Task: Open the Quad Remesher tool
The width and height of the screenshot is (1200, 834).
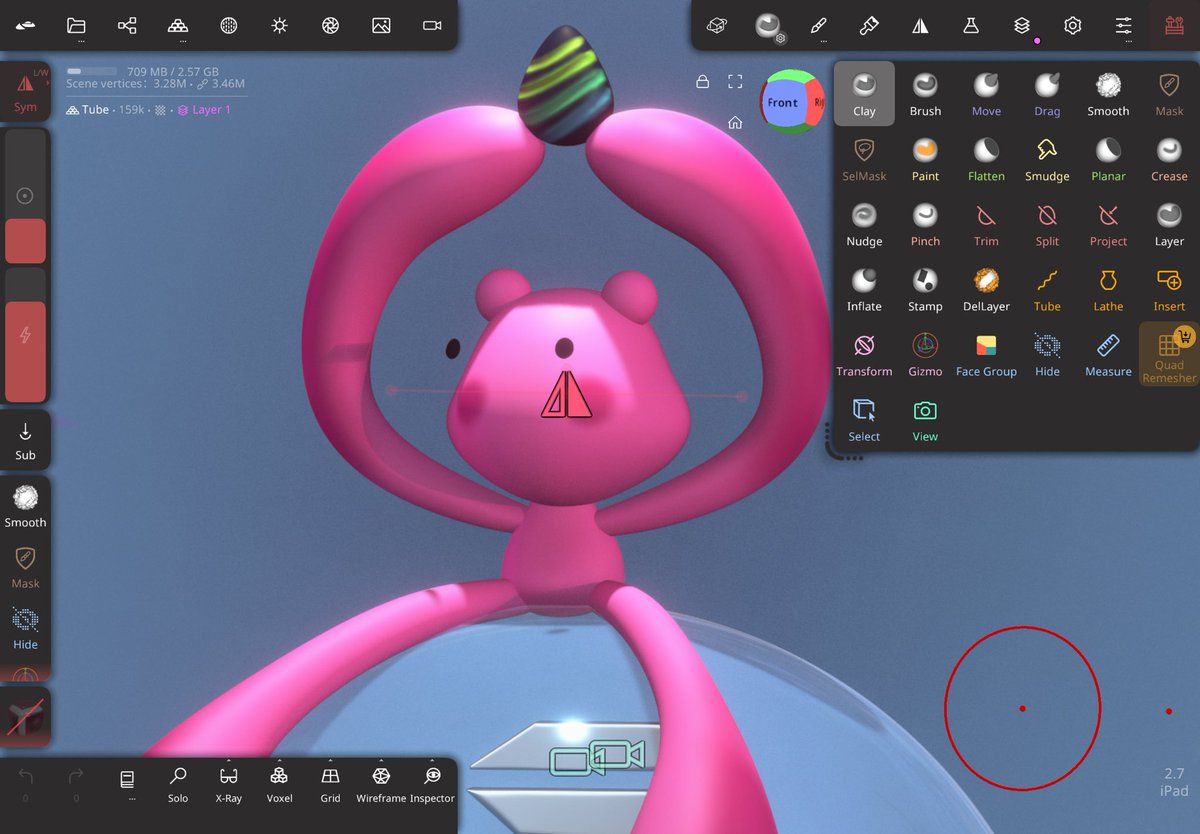Action: click(x=1169, y=355)
